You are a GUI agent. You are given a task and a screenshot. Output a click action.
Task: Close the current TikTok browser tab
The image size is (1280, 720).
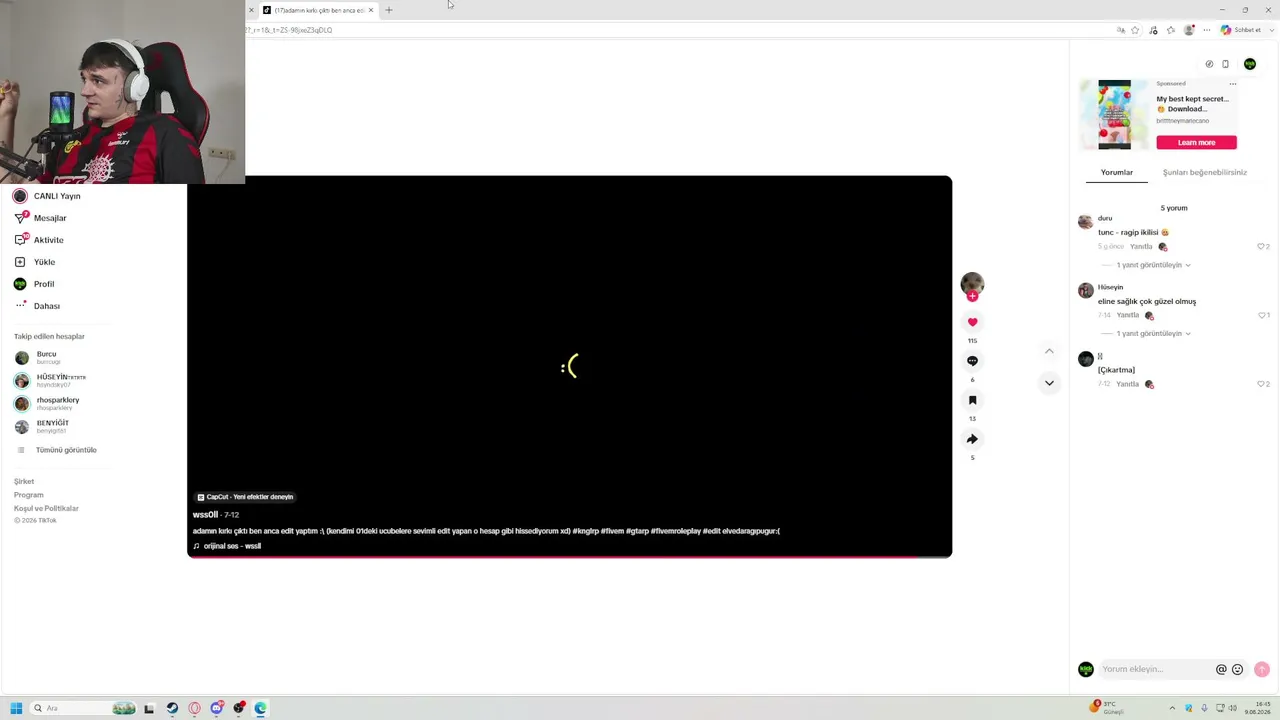(x=371, y=10)
